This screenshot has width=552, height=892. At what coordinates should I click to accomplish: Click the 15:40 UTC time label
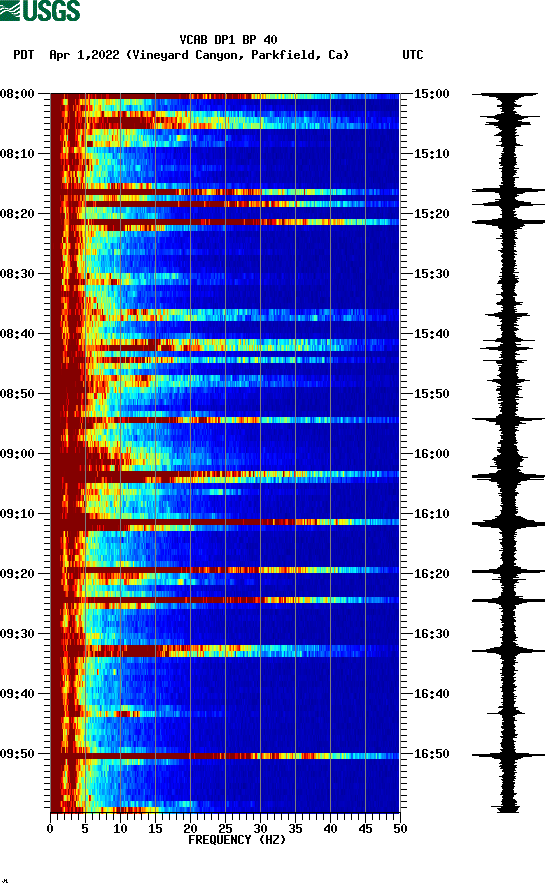(x=431, y=334)
